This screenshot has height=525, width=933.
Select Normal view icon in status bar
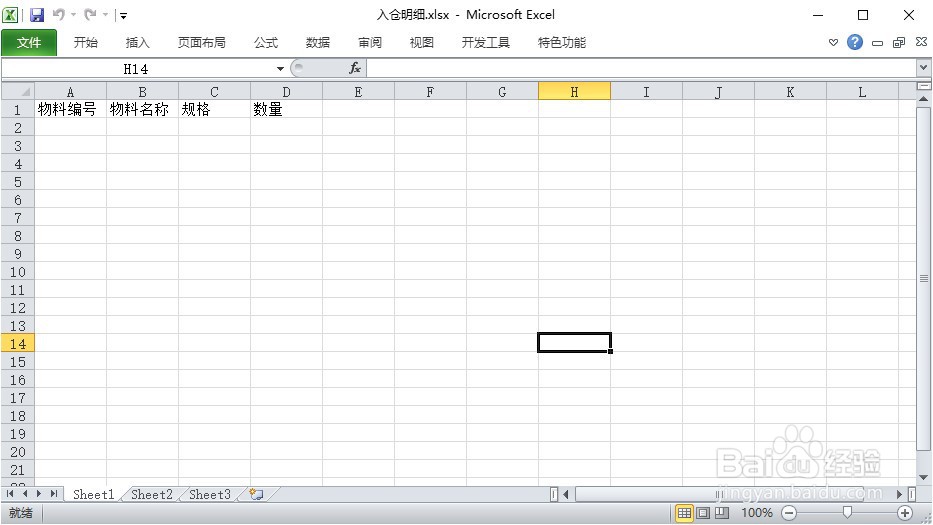point(684,512)
